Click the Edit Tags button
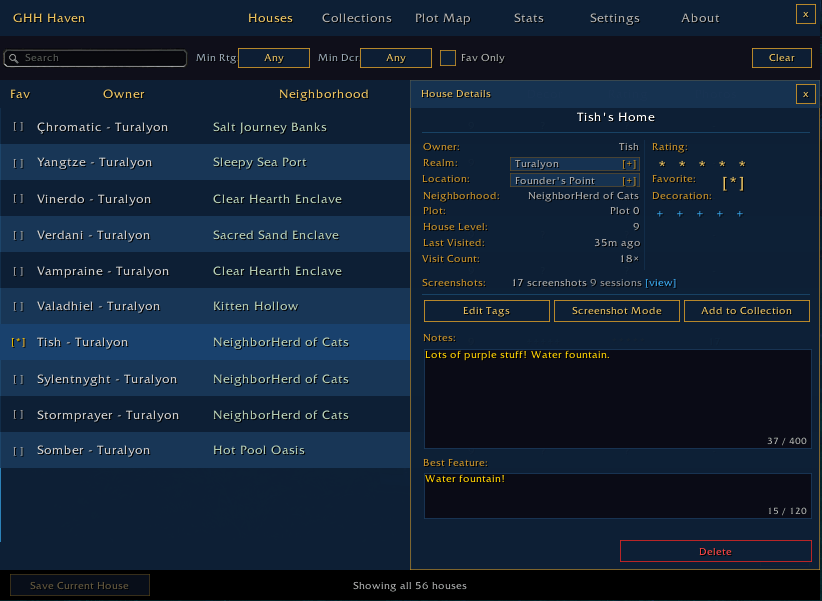This screenshot has height=601, width=822. 486,311
